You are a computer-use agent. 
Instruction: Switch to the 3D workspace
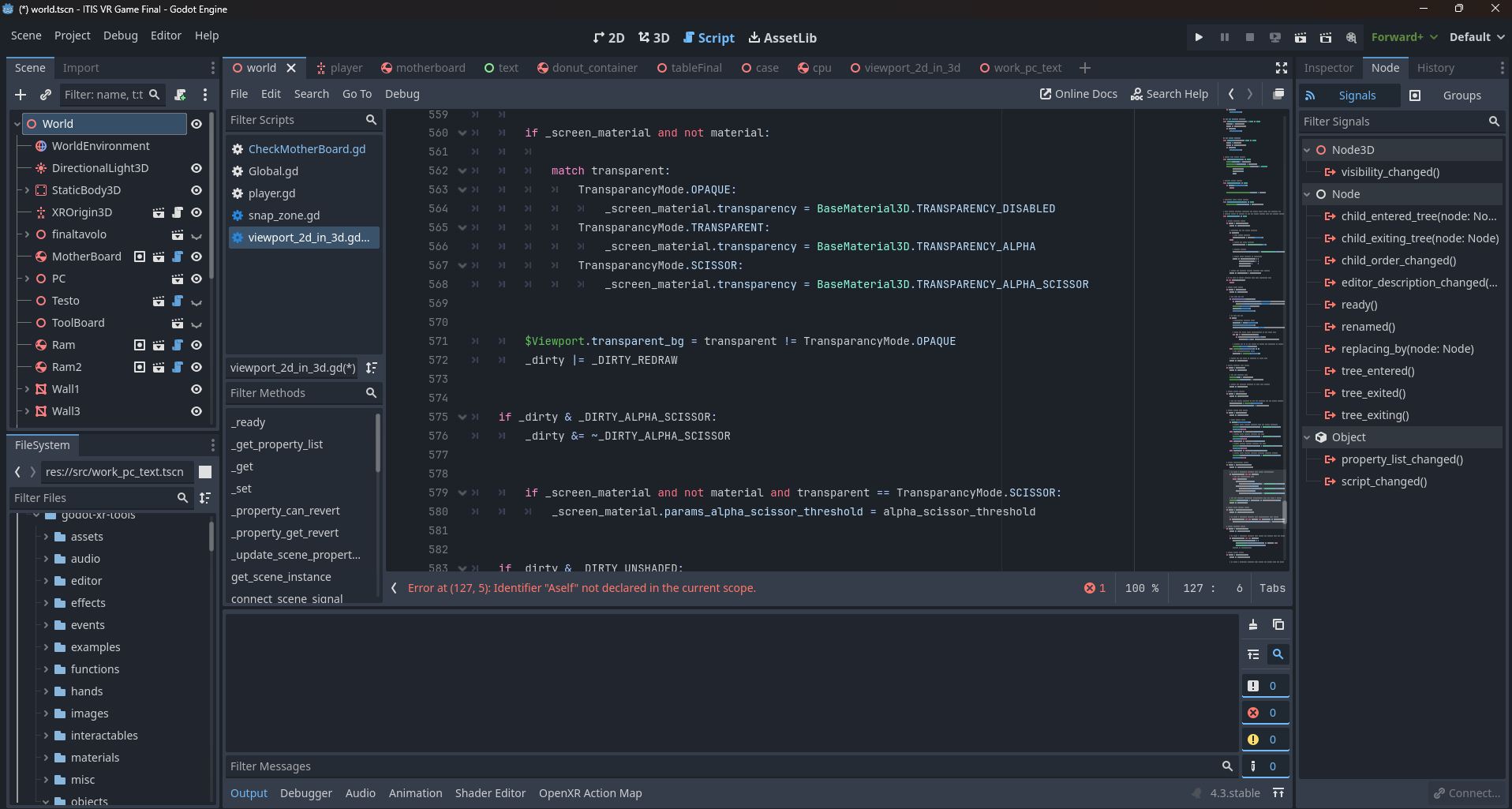pyautogui.click(x=653, y=38)
